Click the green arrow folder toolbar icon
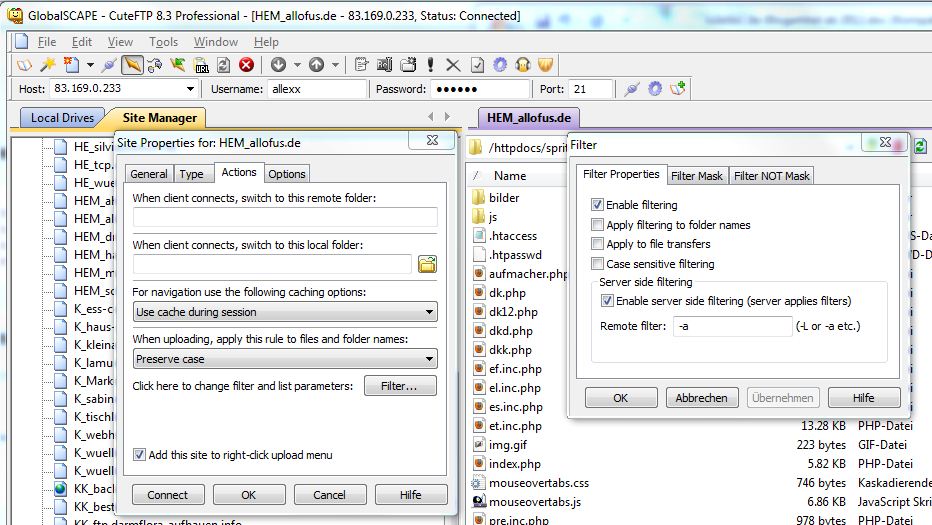 [178, 65]
